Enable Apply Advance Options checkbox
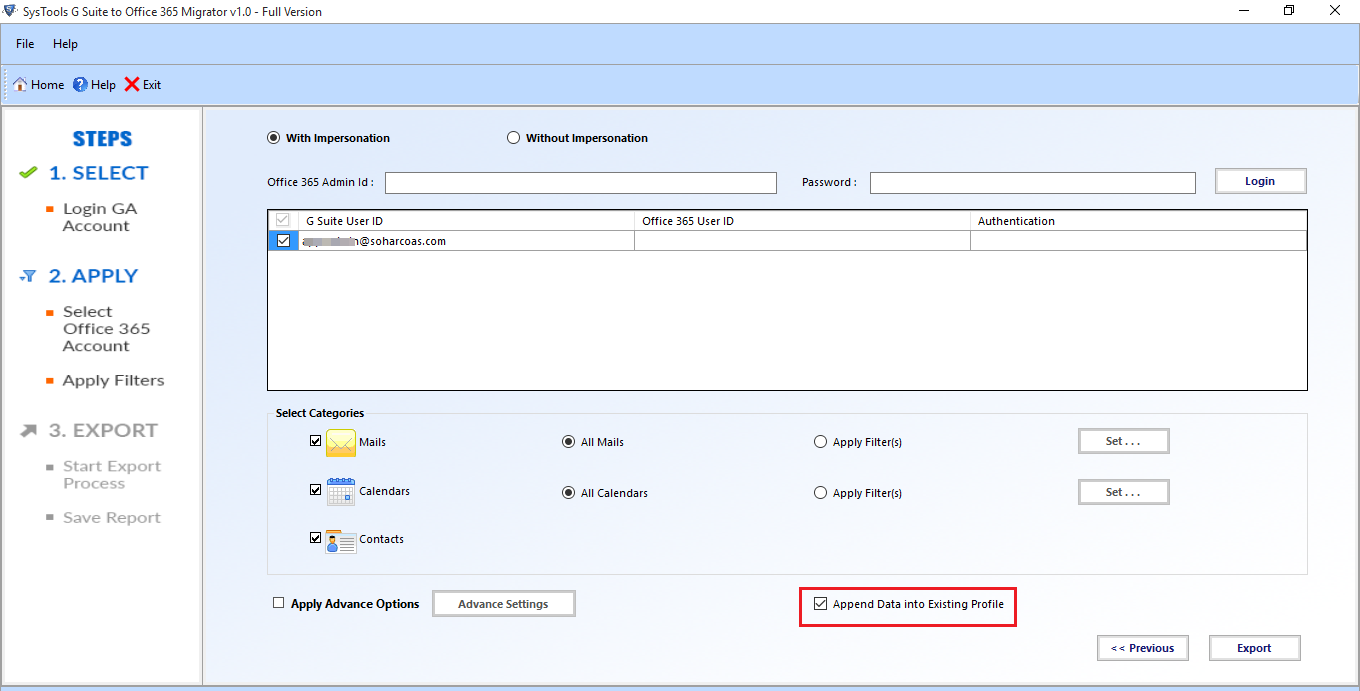1360x691 pixels. 279,603
